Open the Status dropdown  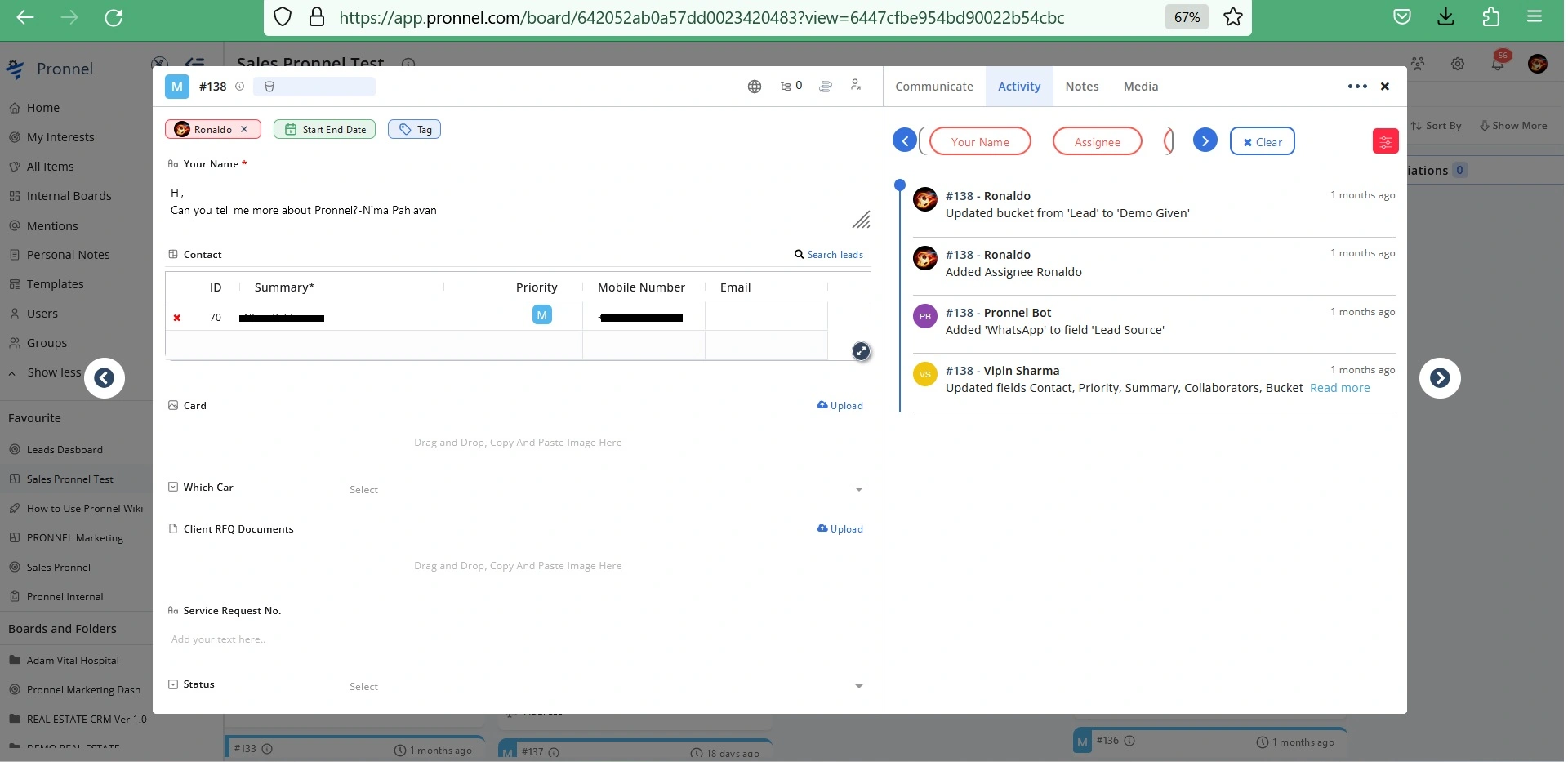click(604, 686)
